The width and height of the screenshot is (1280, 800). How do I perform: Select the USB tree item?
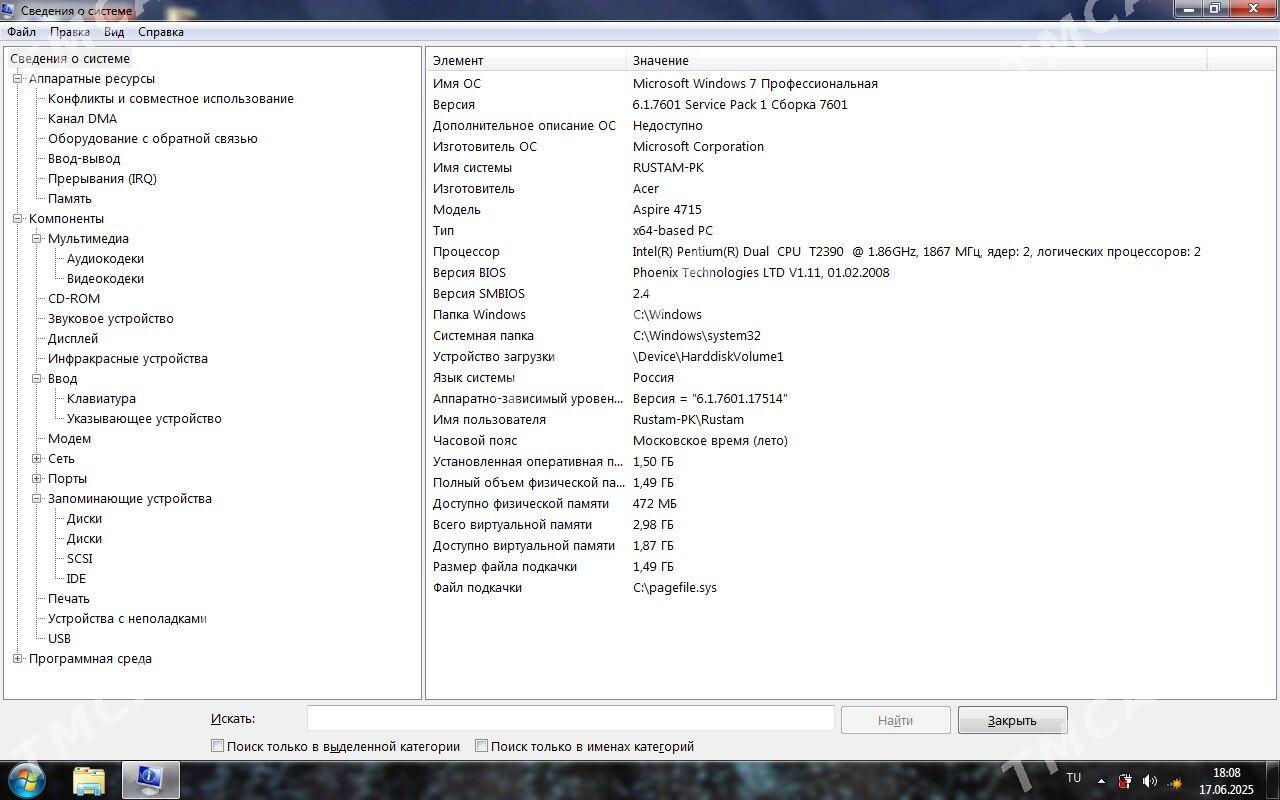[x=59, y=639]
